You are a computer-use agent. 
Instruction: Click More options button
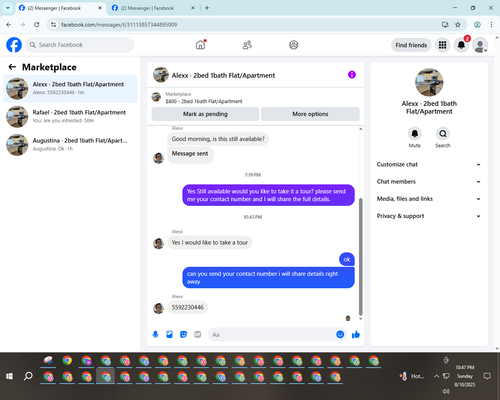point(310,114)
